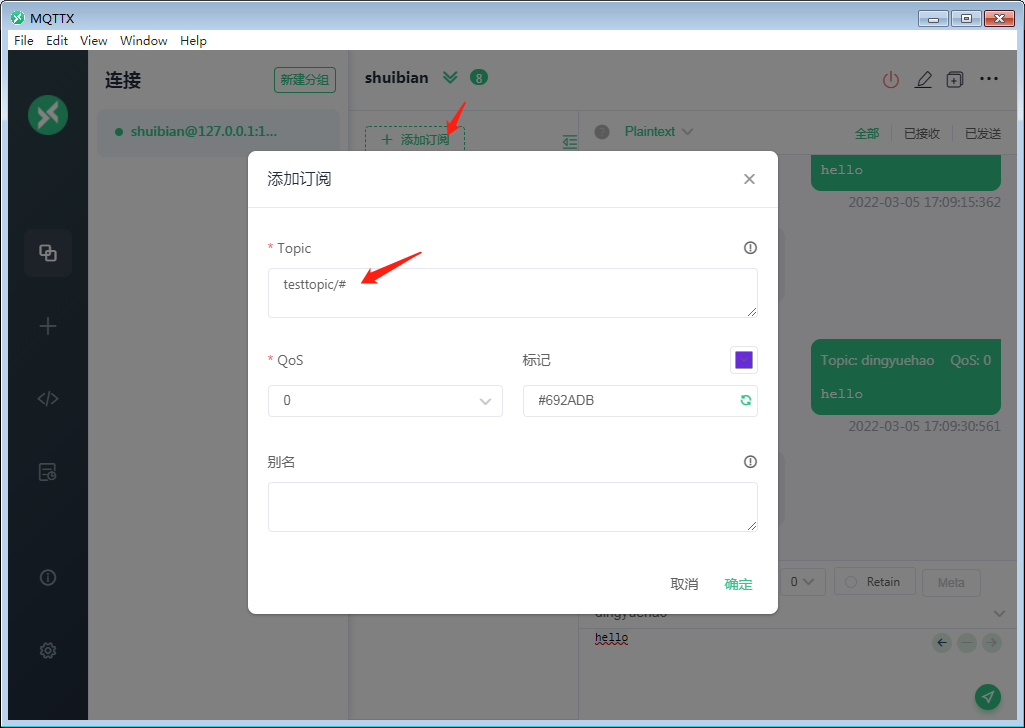The image size is (1025, 728).
Task: Refresh the random color with the green icon
Action: tap(745, 401)
